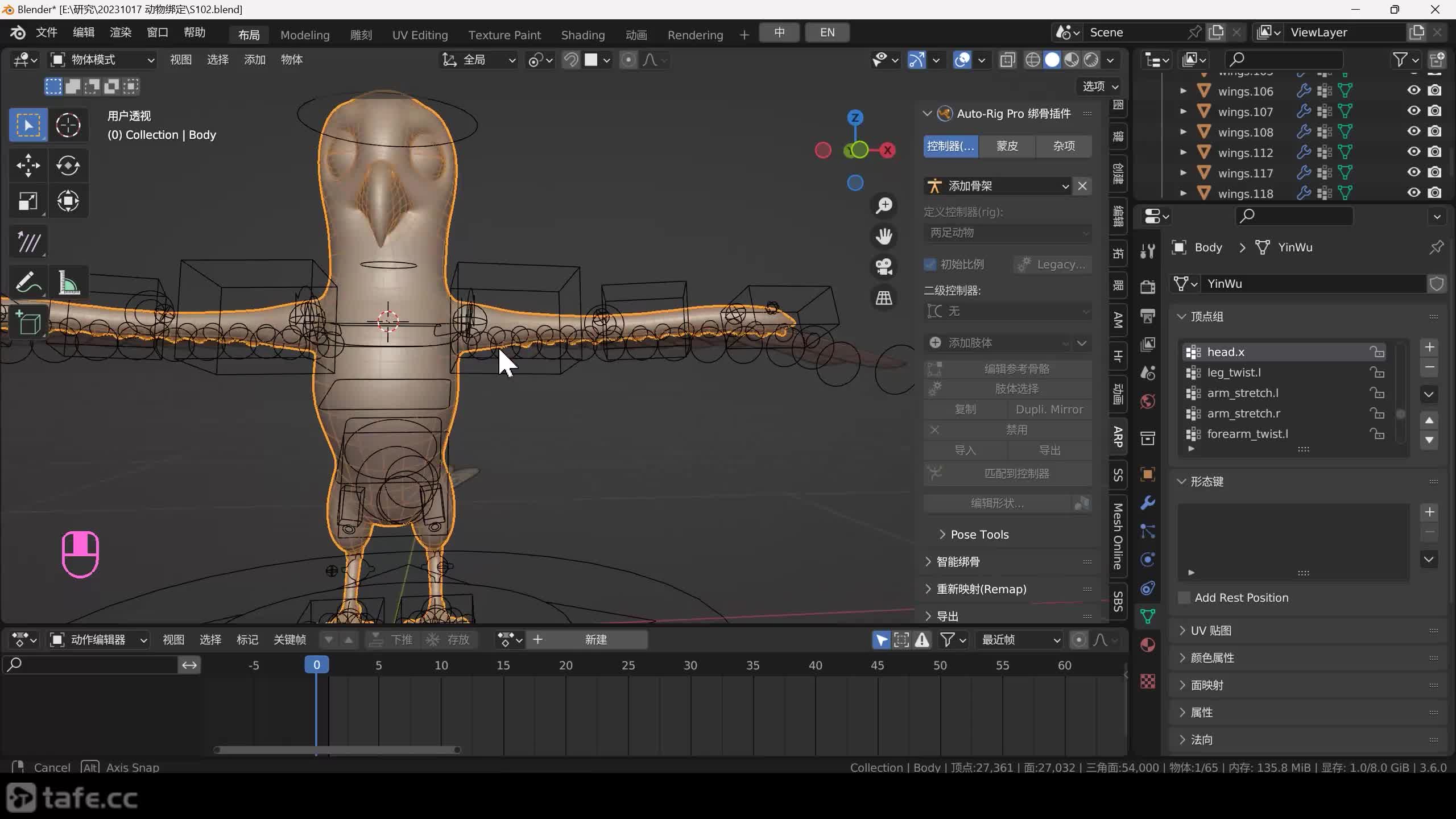Click the X axis on navigation gizmo
This screenshot has height=819, width=1456.
click(887, 151)
